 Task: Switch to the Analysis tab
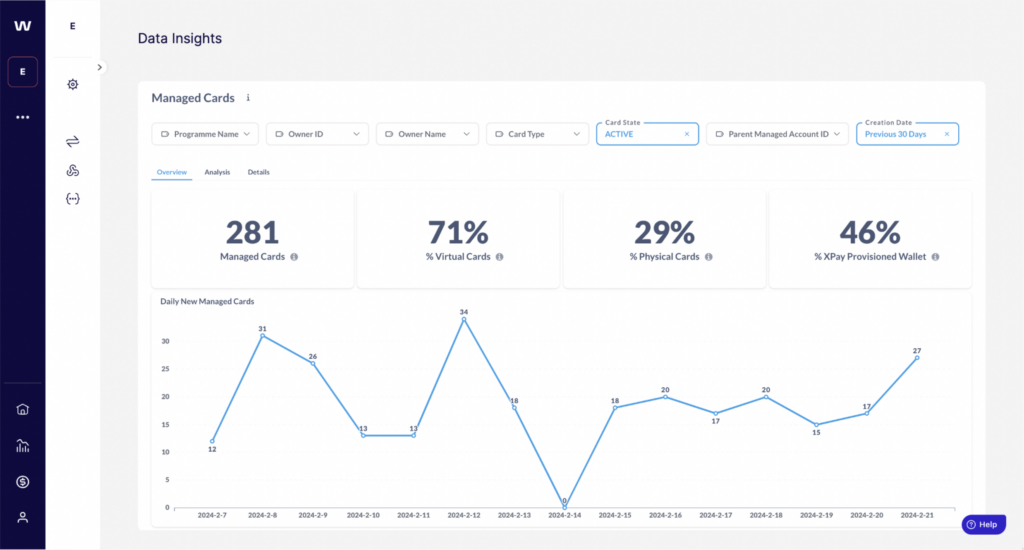217,172
